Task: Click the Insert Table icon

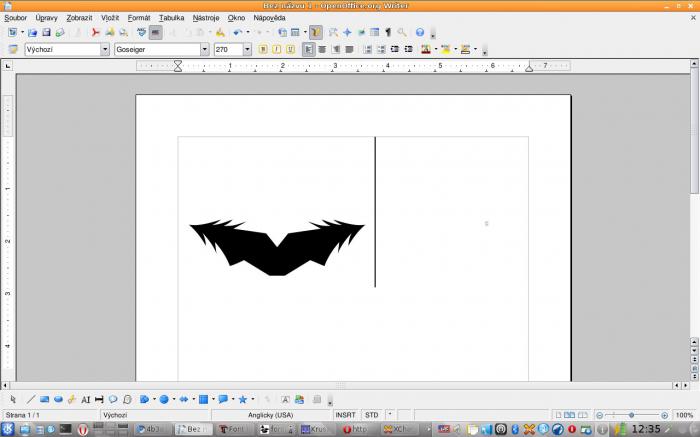Action: click(295, 33)
